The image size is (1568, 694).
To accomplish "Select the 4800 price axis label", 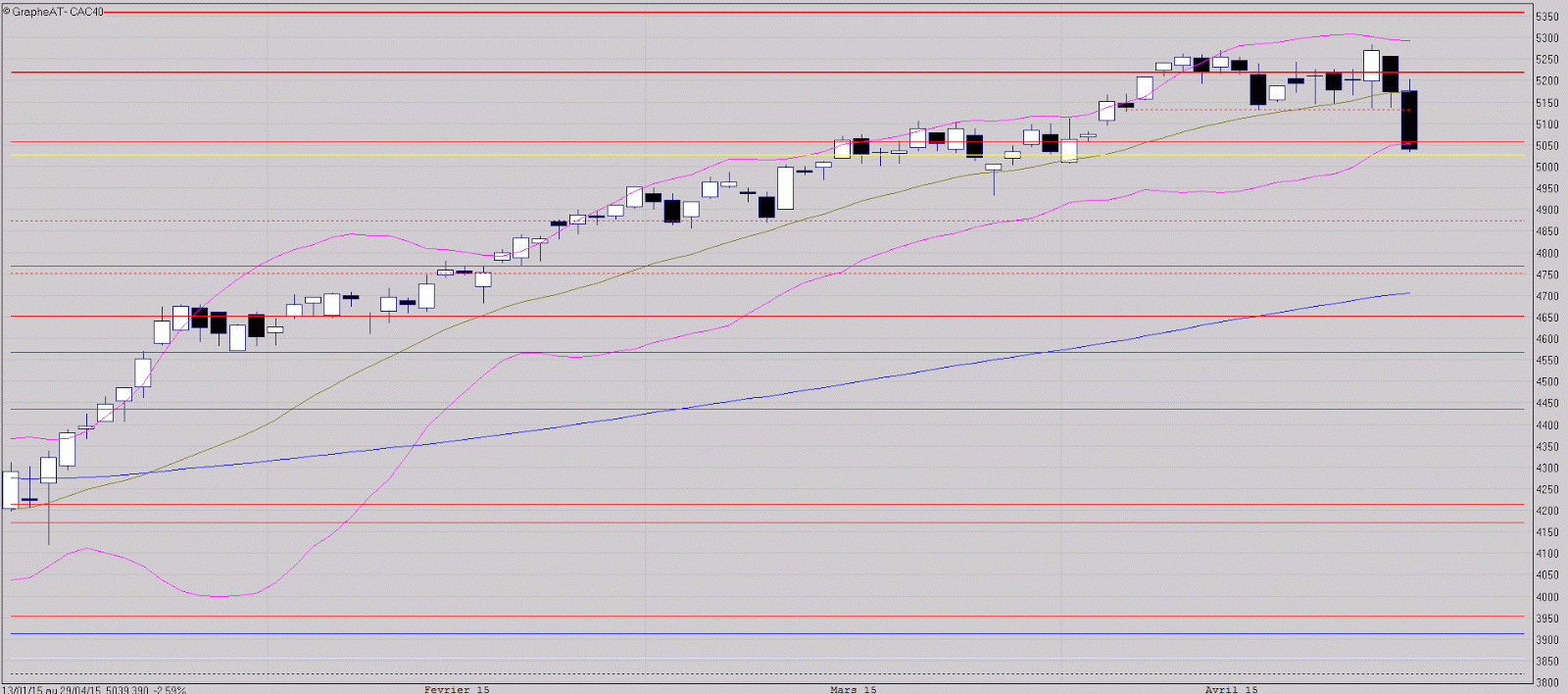I will pos(1546,253).
